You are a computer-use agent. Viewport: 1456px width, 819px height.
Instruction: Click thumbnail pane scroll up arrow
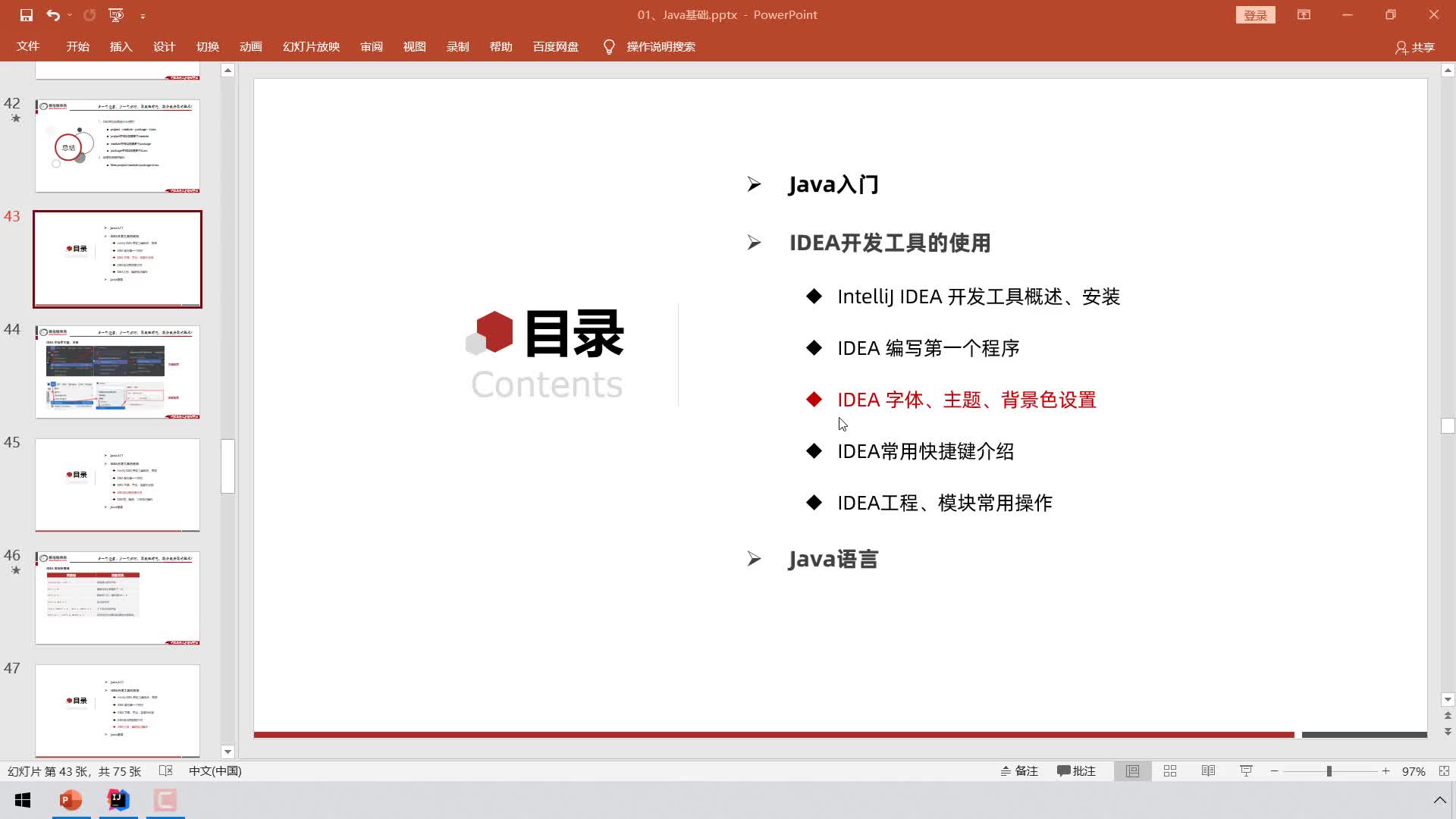227,71
